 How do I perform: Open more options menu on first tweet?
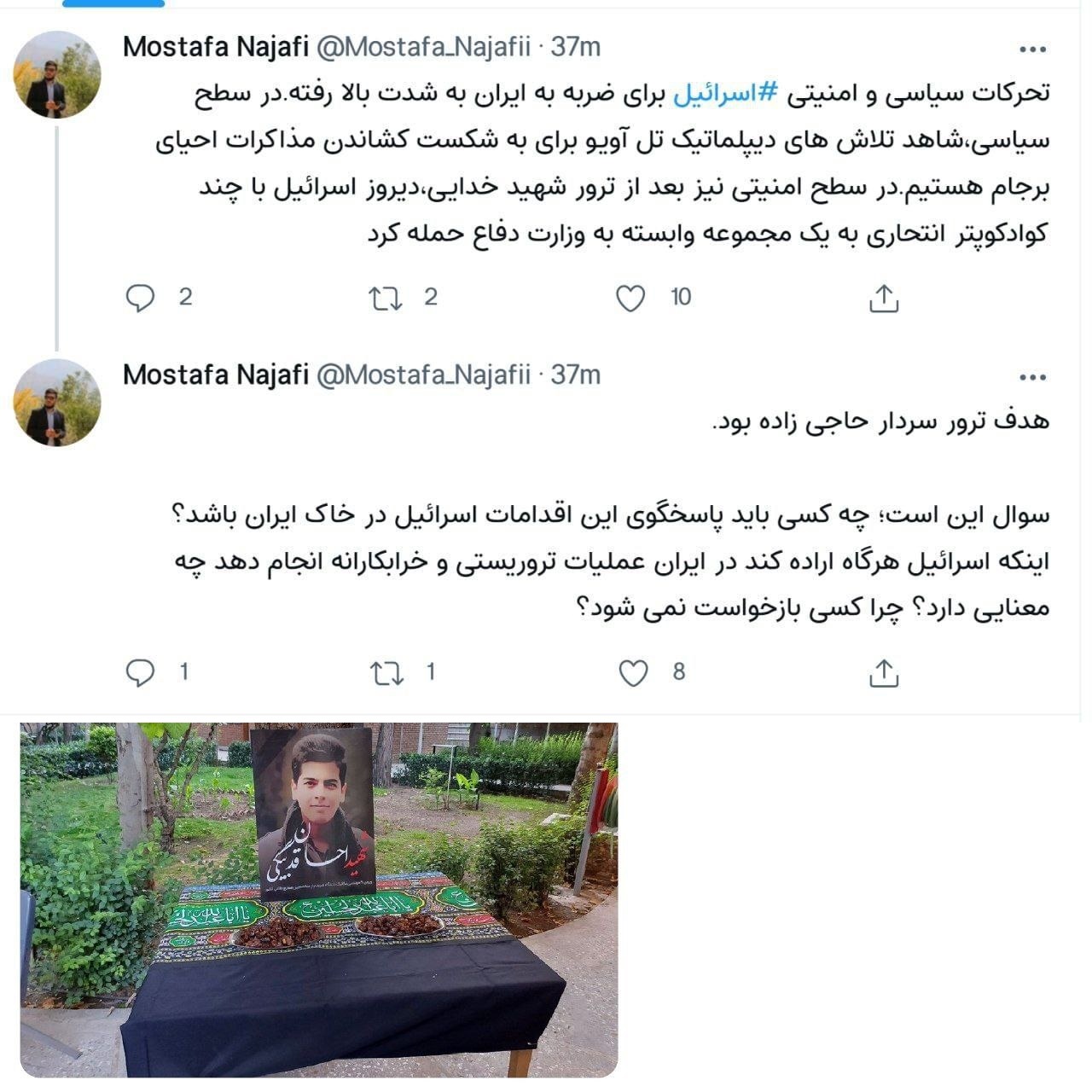coord(1032,49)
